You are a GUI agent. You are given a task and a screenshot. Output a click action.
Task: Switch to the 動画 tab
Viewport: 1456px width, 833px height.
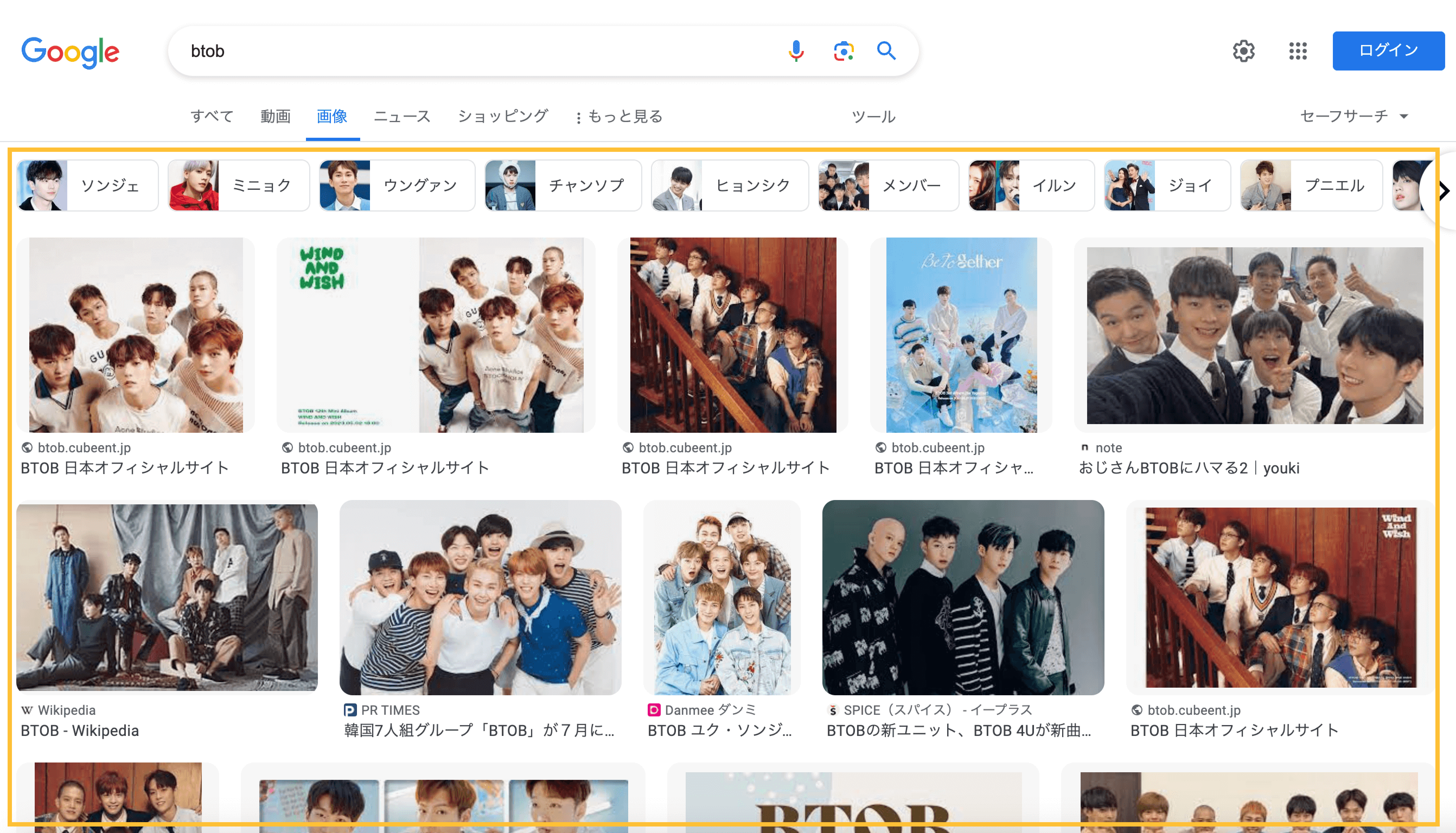[x=275, y=116]
